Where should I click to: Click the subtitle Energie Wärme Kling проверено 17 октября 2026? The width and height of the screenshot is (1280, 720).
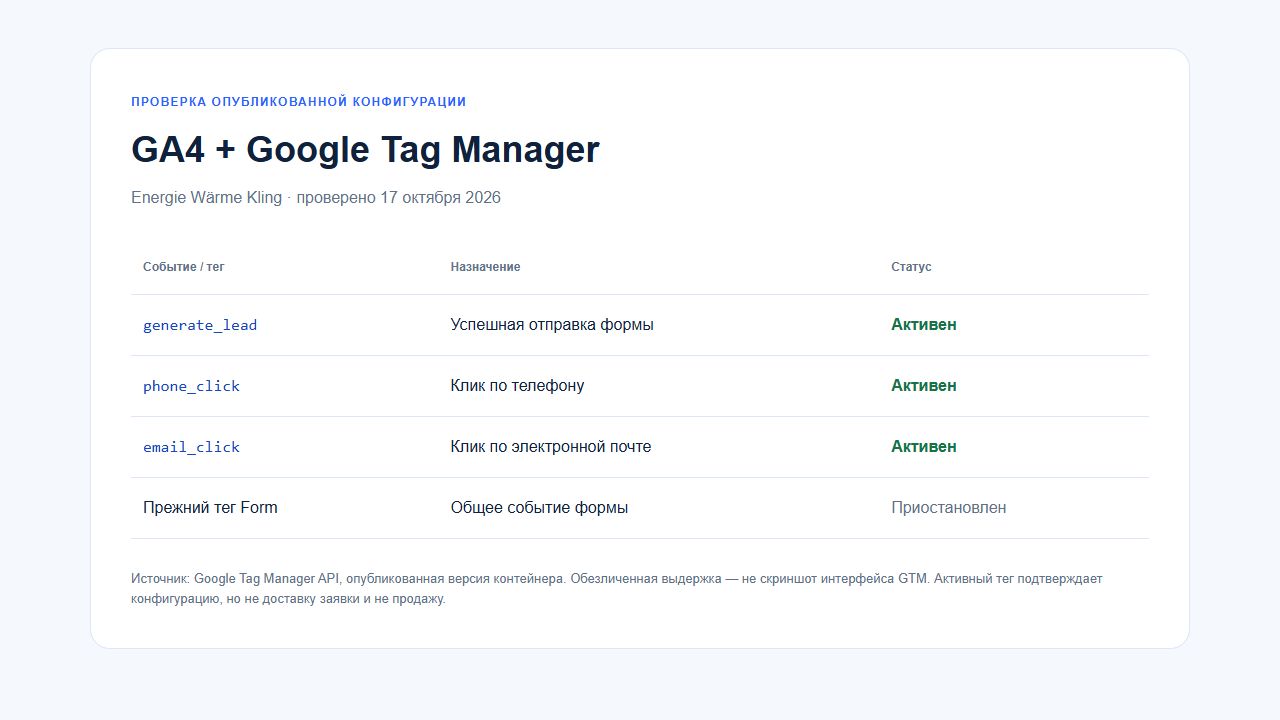click(x=316, y=197)
